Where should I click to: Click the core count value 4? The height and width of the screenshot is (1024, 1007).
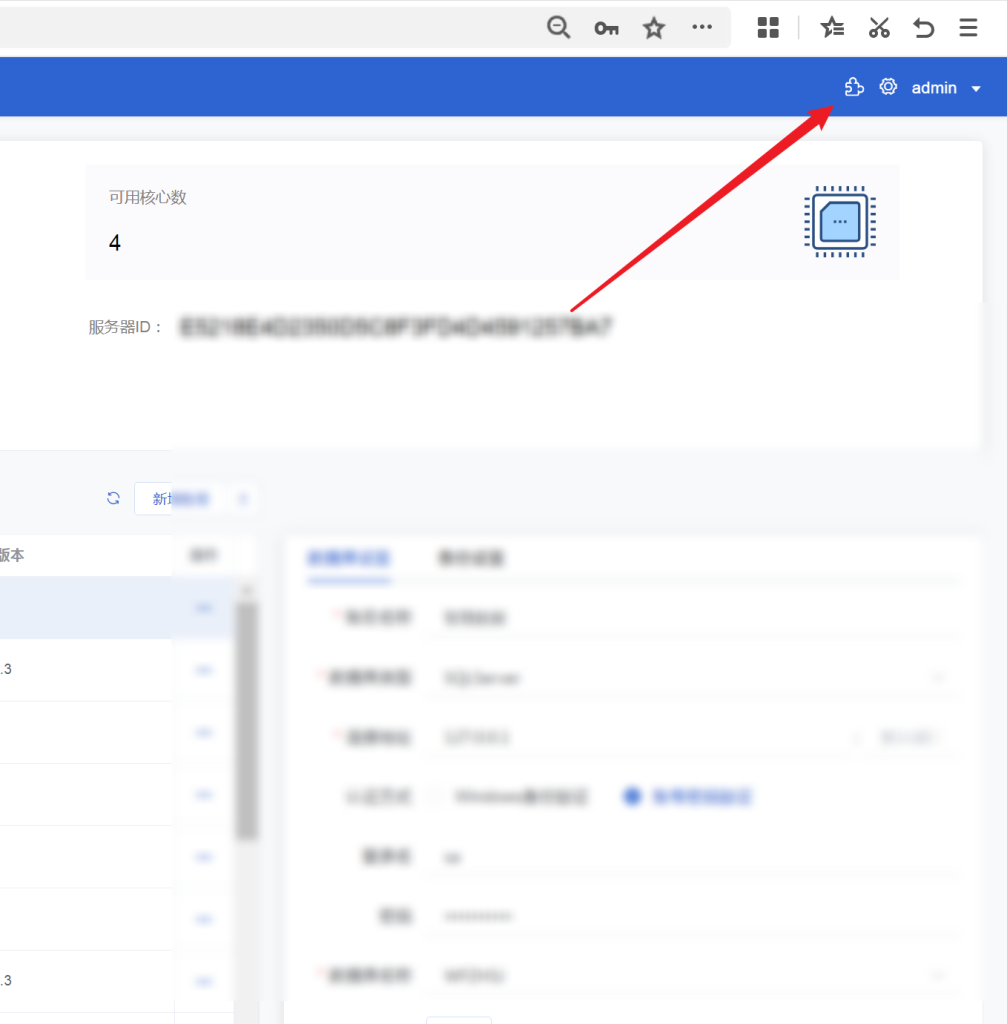coord(115,243)
